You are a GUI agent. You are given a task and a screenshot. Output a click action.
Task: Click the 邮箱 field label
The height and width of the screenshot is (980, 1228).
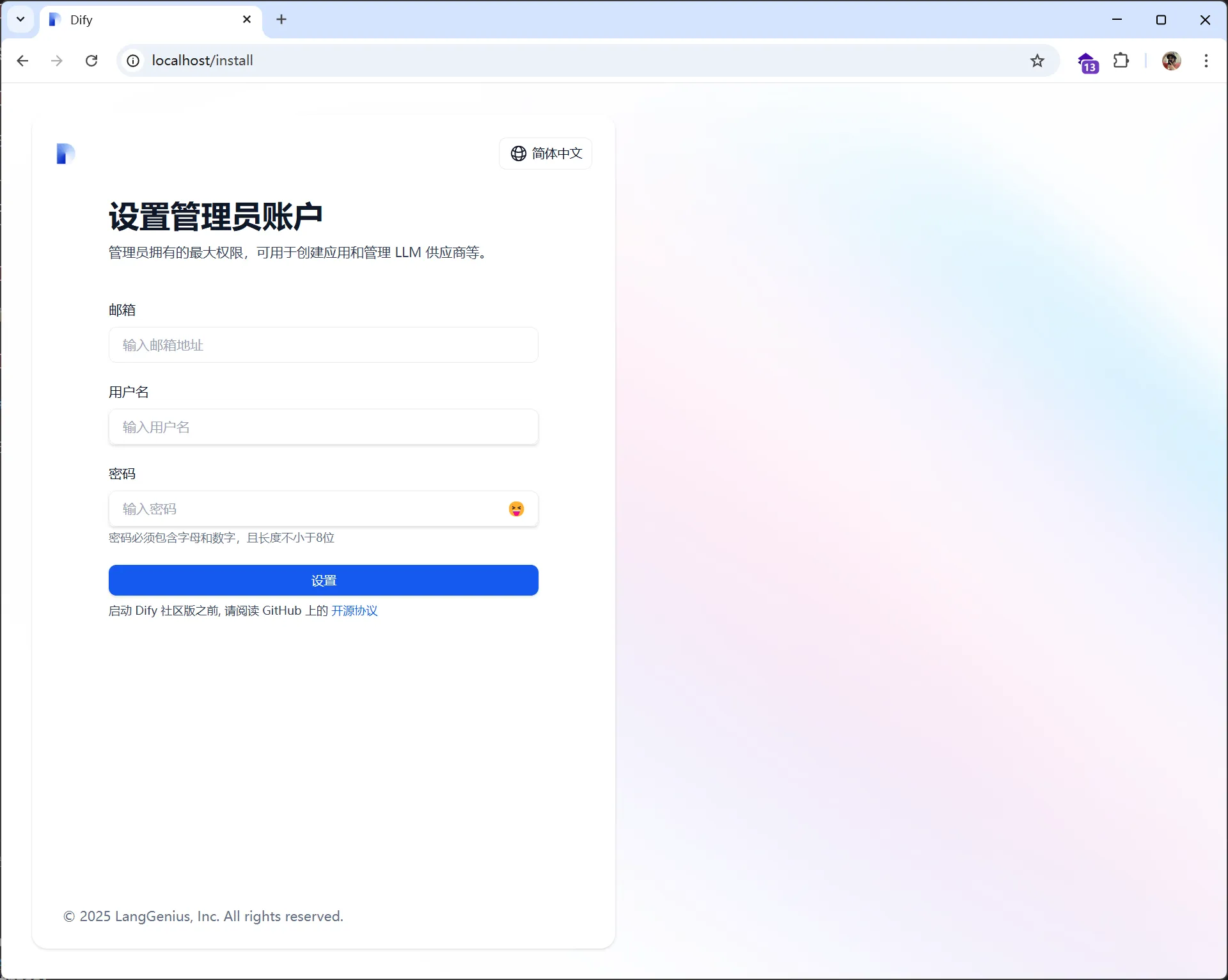click(122, 310)
